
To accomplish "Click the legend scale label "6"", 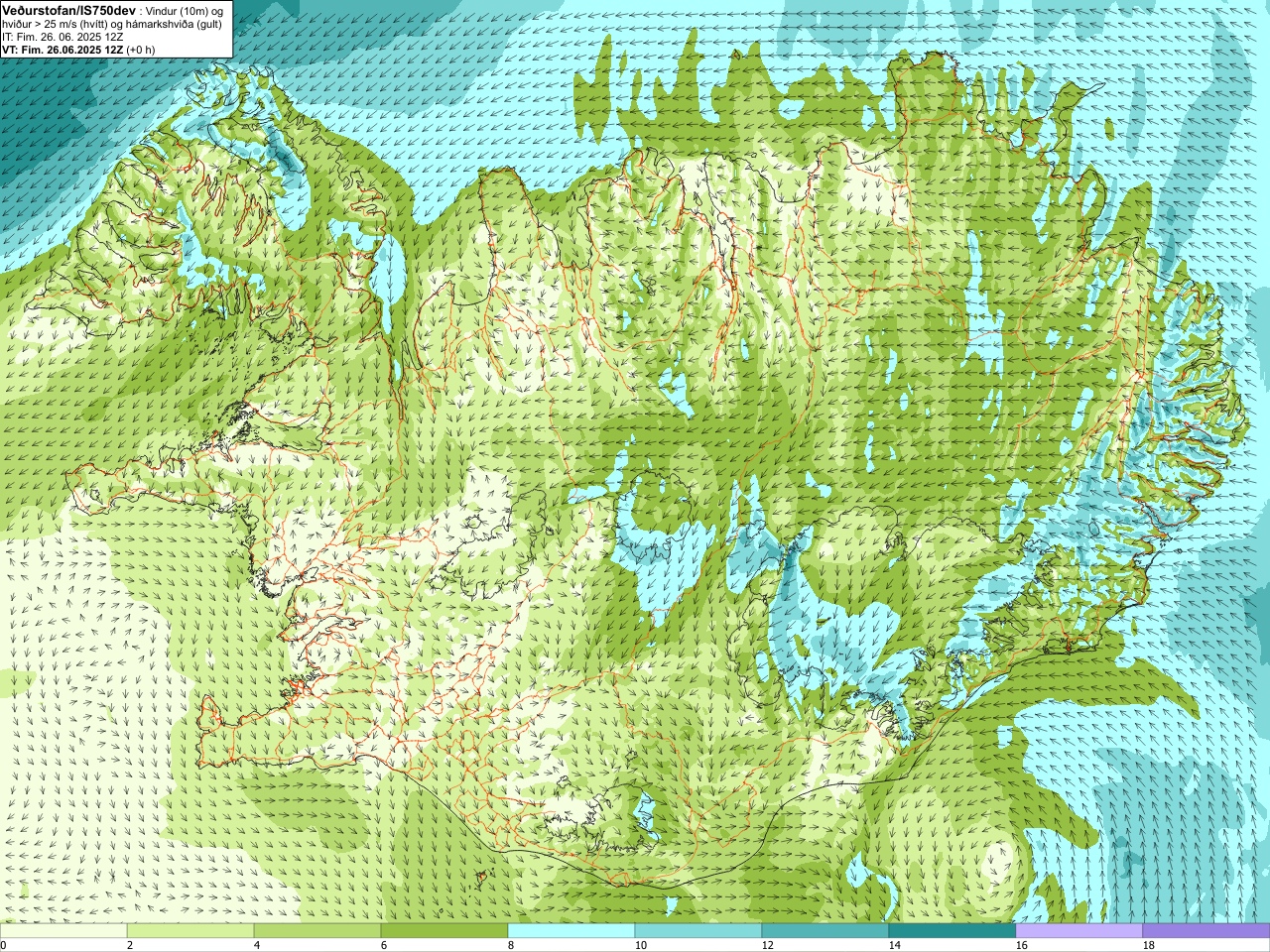I will pos(384,945).
